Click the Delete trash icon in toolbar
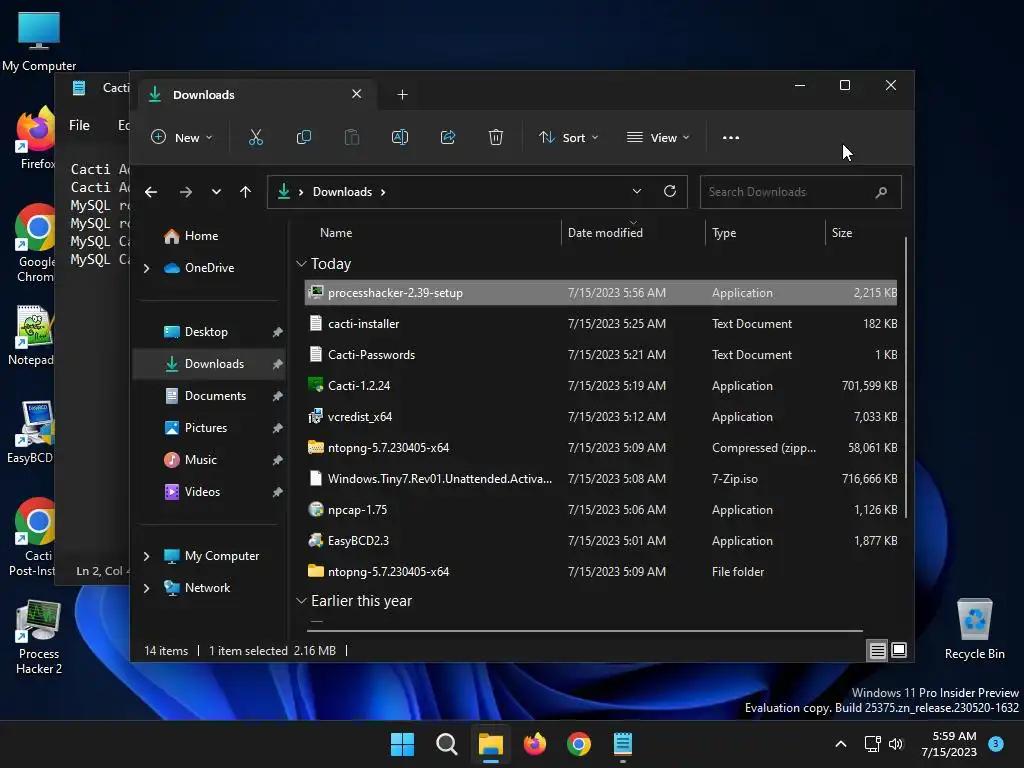 coord(496,137)
